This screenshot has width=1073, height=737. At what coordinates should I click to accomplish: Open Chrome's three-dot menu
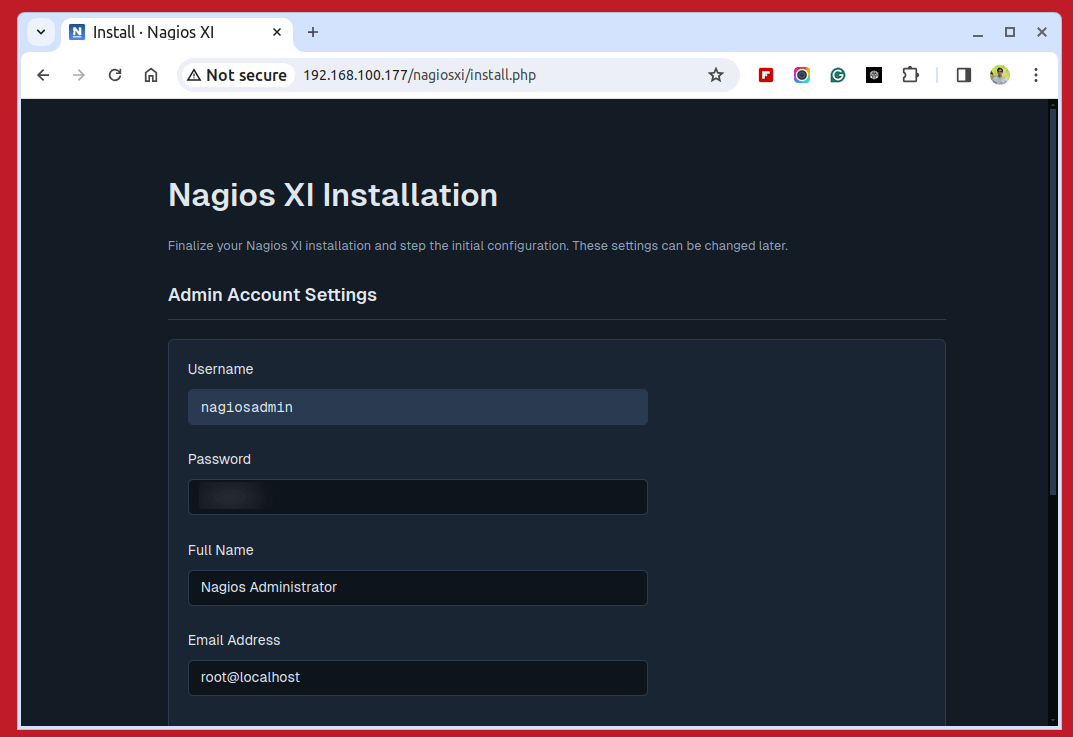pos(1036,75)
